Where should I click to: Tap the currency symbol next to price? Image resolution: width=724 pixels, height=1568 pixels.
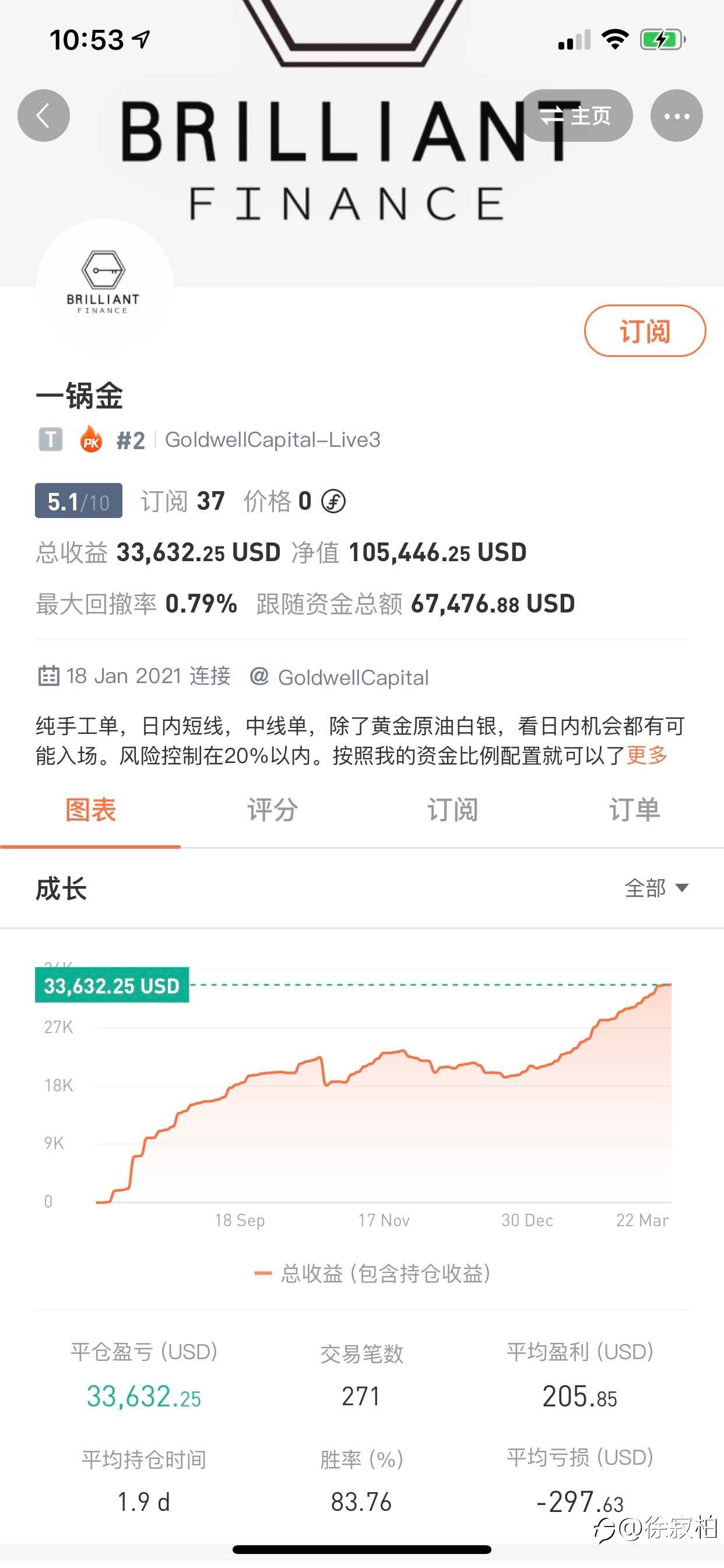point(333,502)
